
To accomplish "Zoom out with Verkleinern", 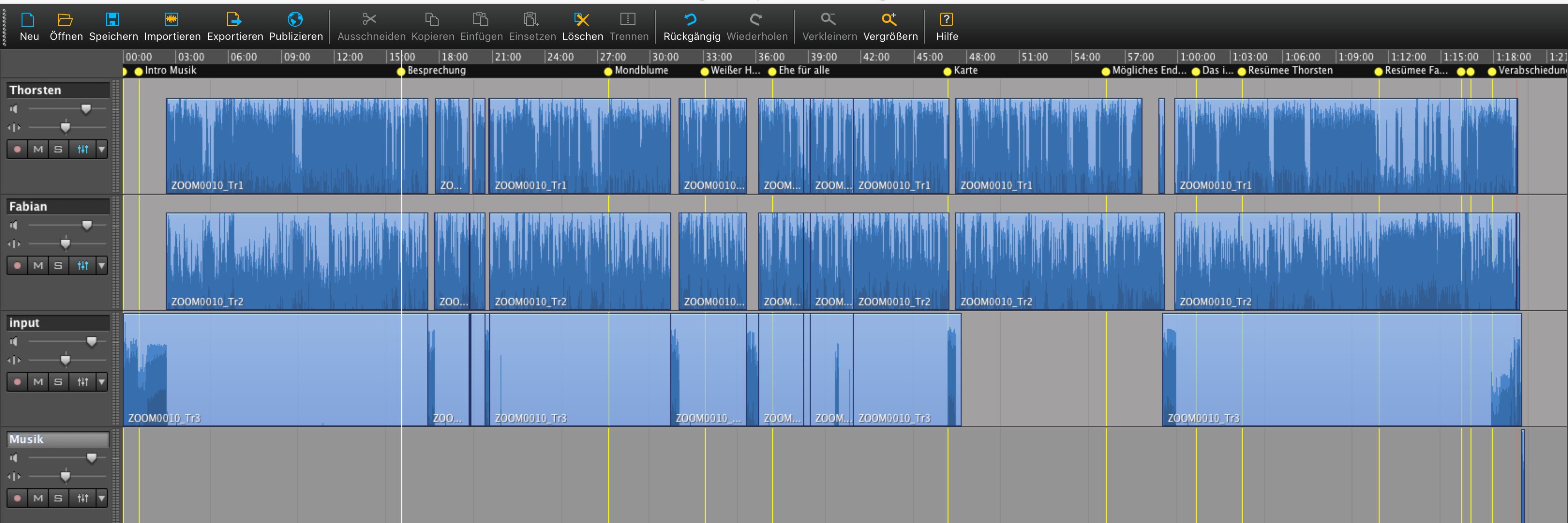I will 829,27.
